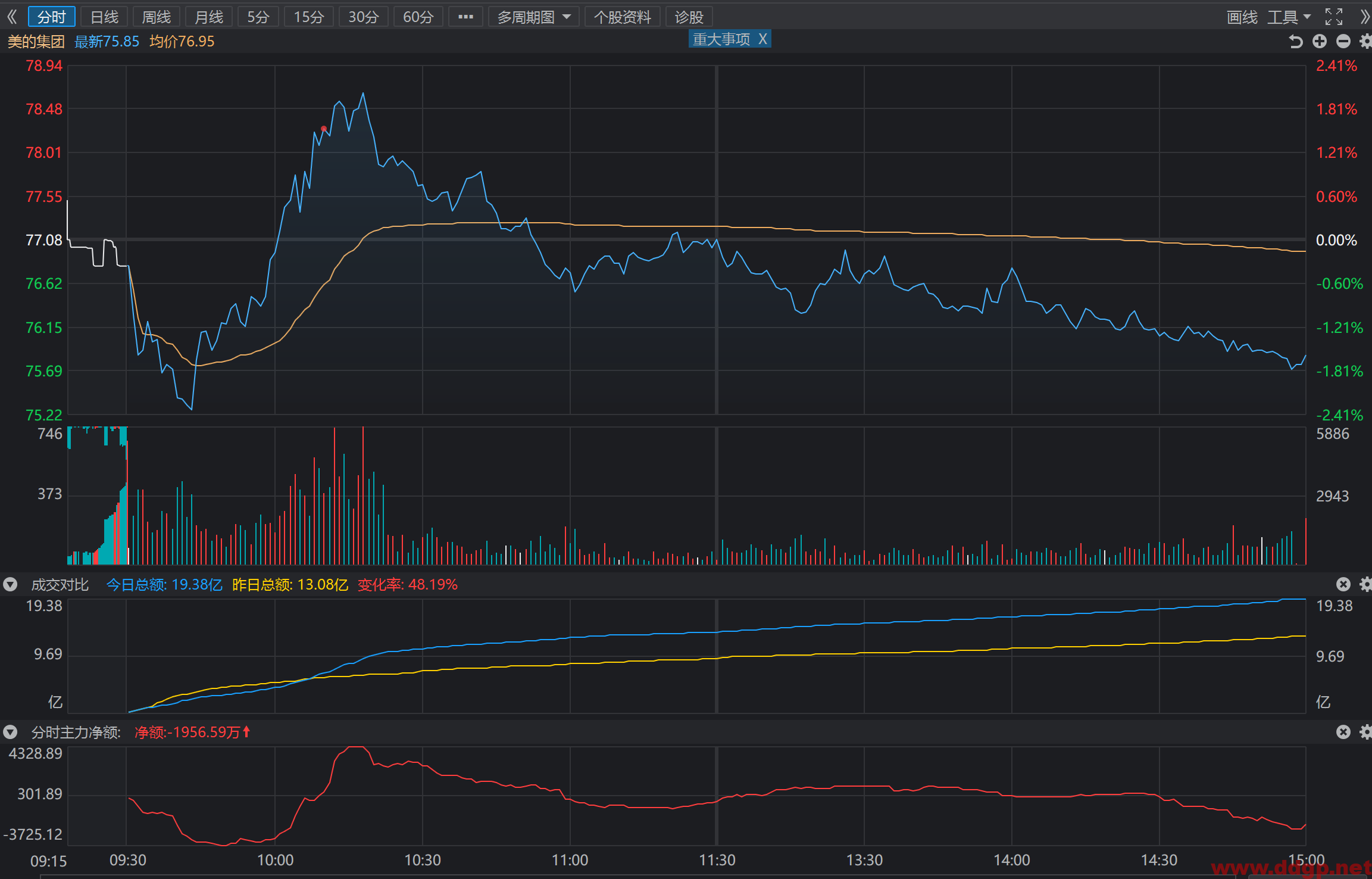Click the 0.00% percentage axis label

(1337, 240)
